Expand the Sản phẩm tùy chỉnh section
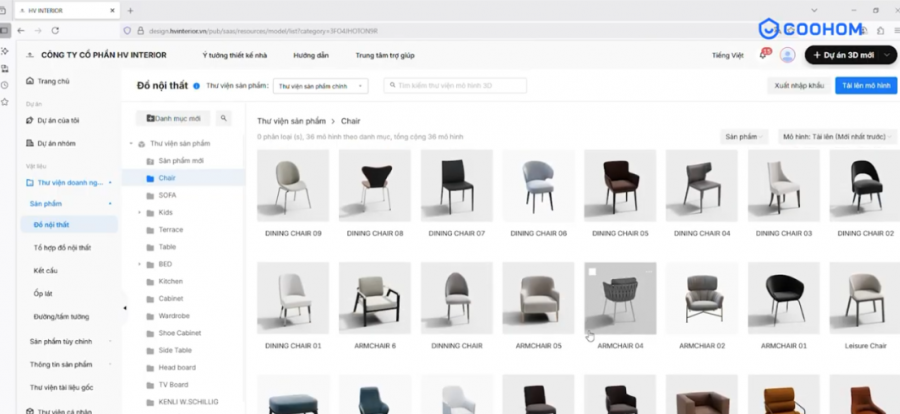The width and height of the screenshot is (900, 414). coord(110,341)
